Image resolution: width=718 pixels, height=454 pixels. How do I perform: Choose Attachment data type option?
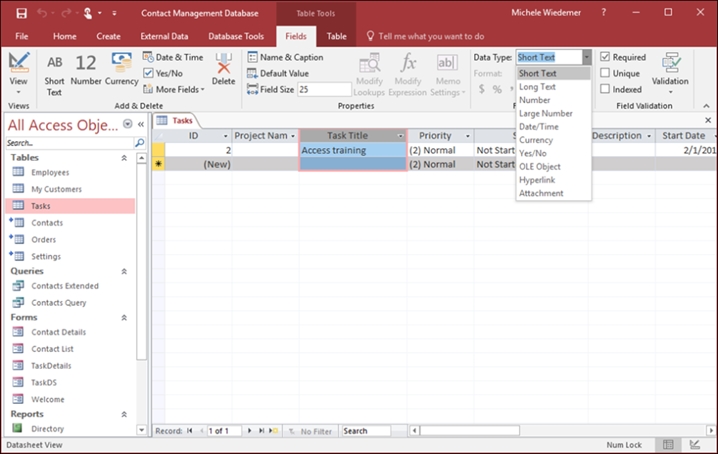pyautogui.click(x=554, y=193)
